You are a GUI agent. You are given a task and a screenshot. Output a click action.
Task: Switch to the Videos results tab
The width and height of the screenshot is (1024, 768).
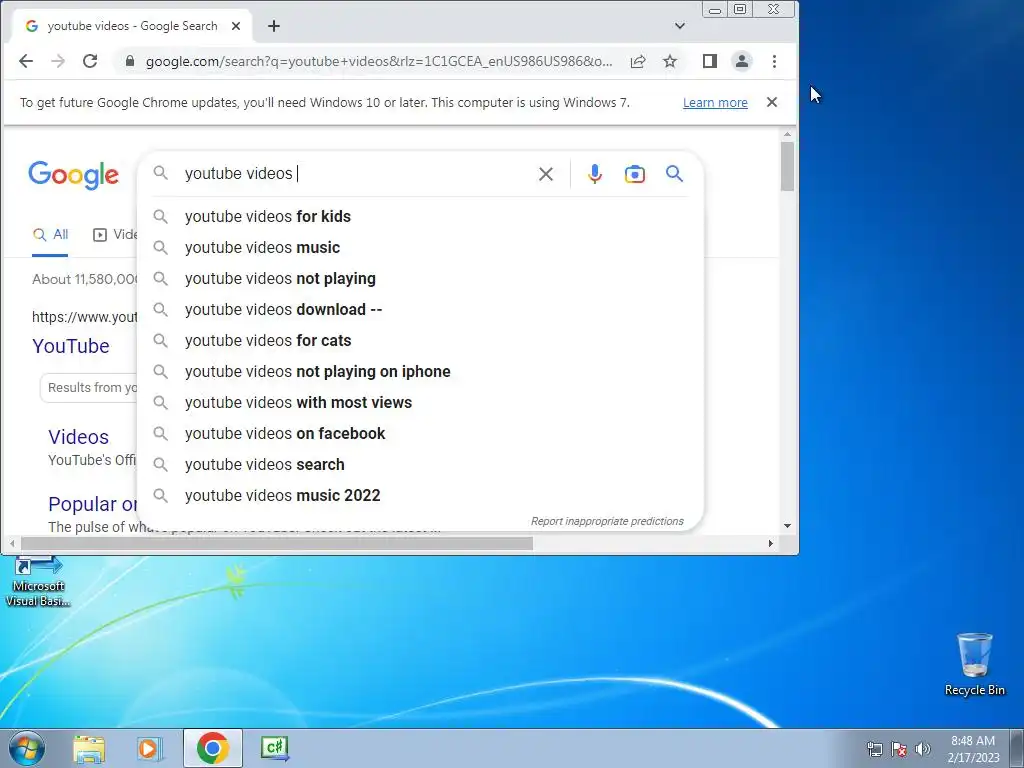pos(115,234)
